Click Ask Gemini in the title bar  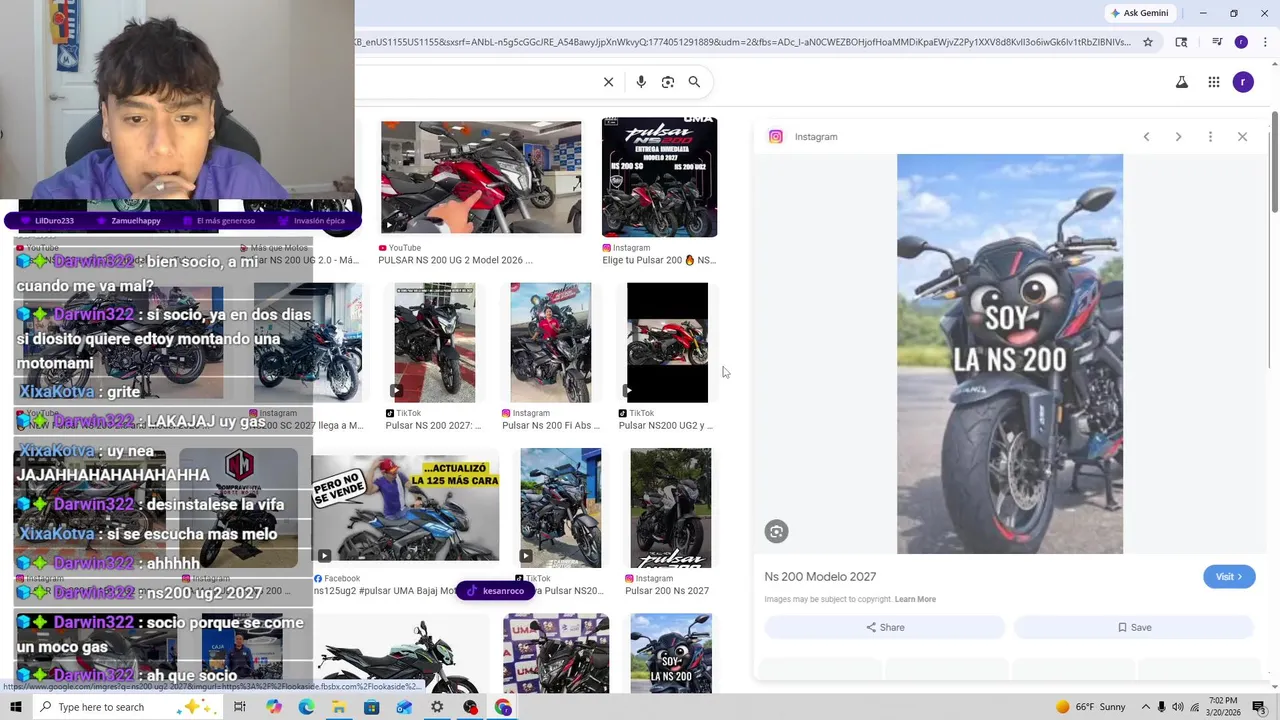coord(1139,13)
